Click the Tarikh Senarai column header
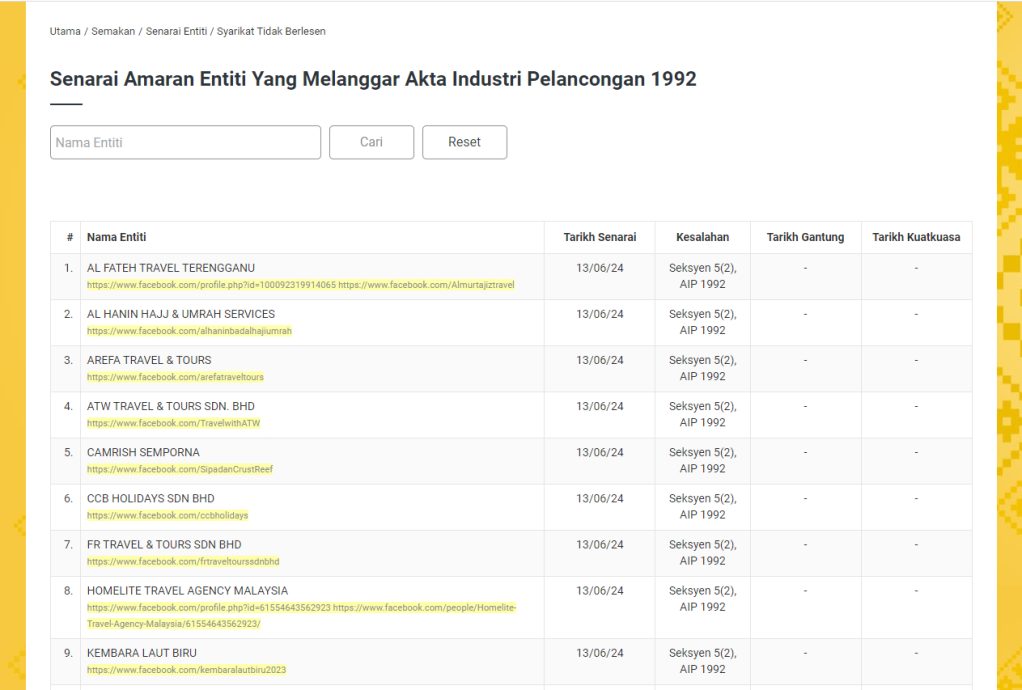 pyautogui.click(x=600, y=237)
